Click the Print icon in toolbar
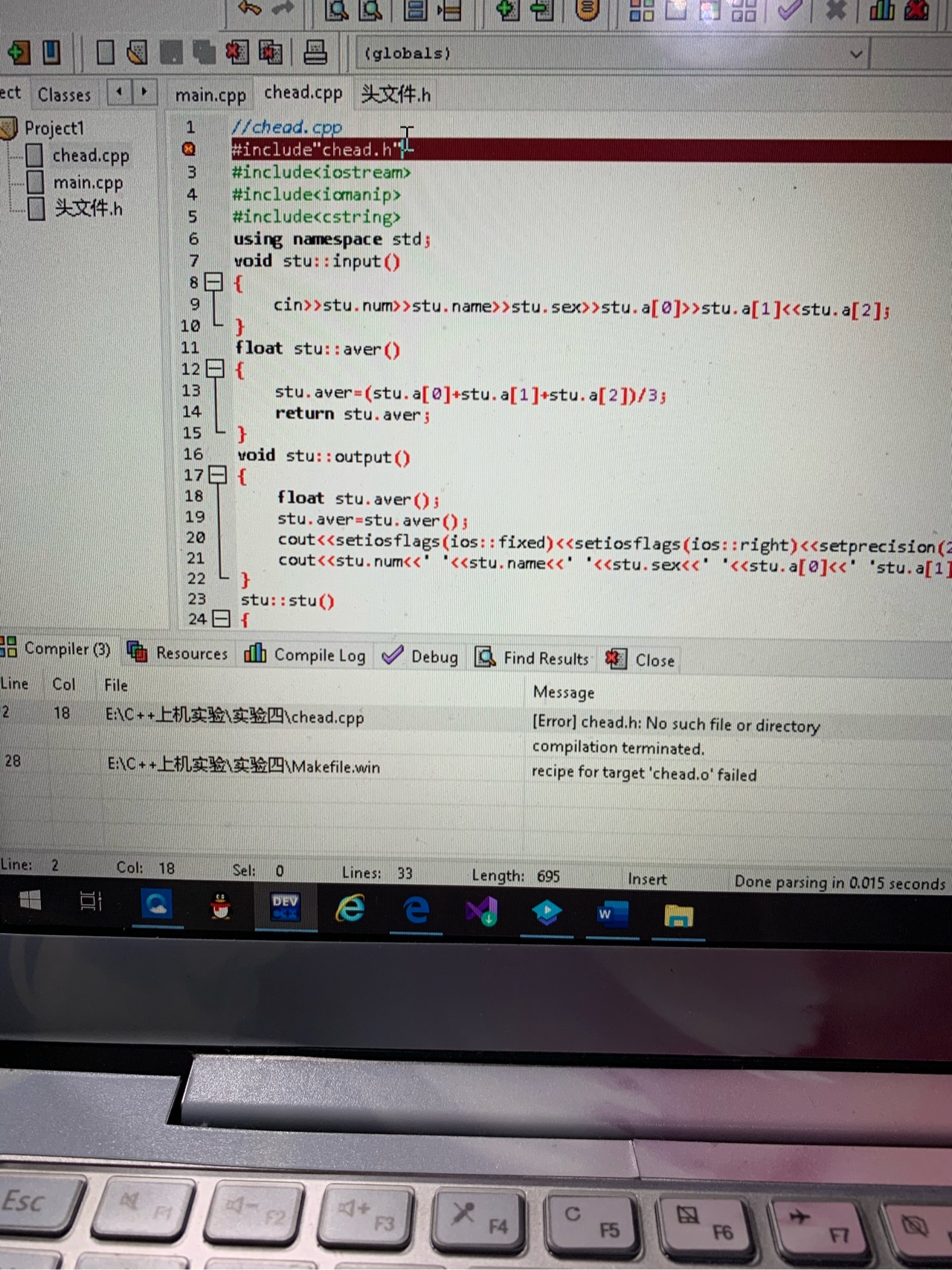The height and width of the screenshot is (1270, 952). coord(315,52)
